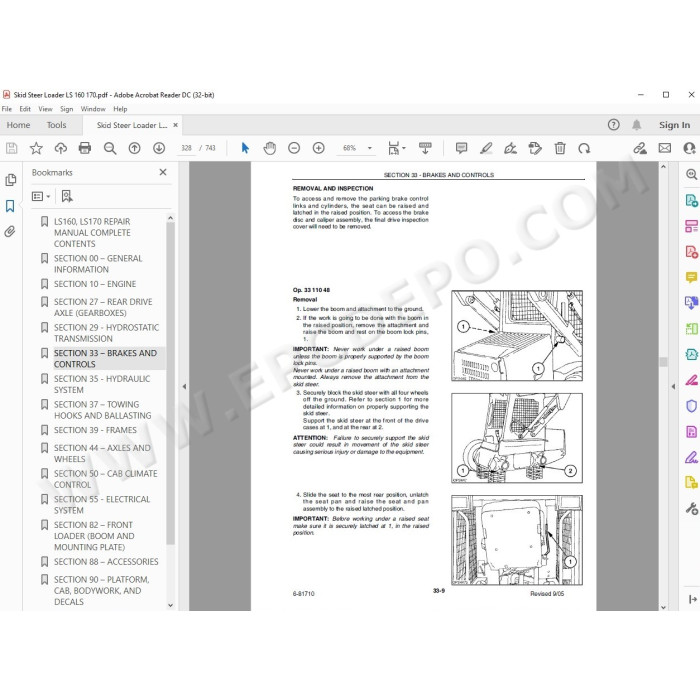Viewport: 700px width, 700px height.
Task: Open the Window menu
Action: point(93,109)
